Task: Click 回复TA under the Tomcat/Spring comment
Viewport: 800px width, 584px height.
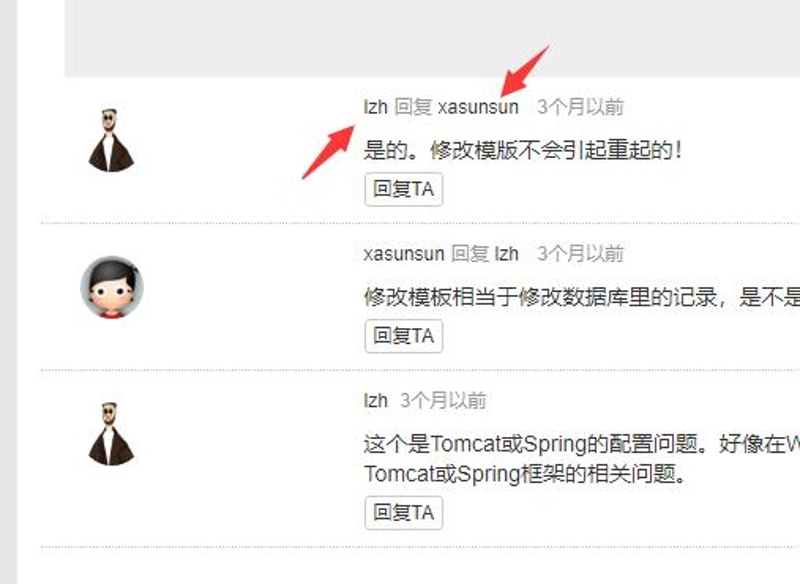Action: click(404, 513)
